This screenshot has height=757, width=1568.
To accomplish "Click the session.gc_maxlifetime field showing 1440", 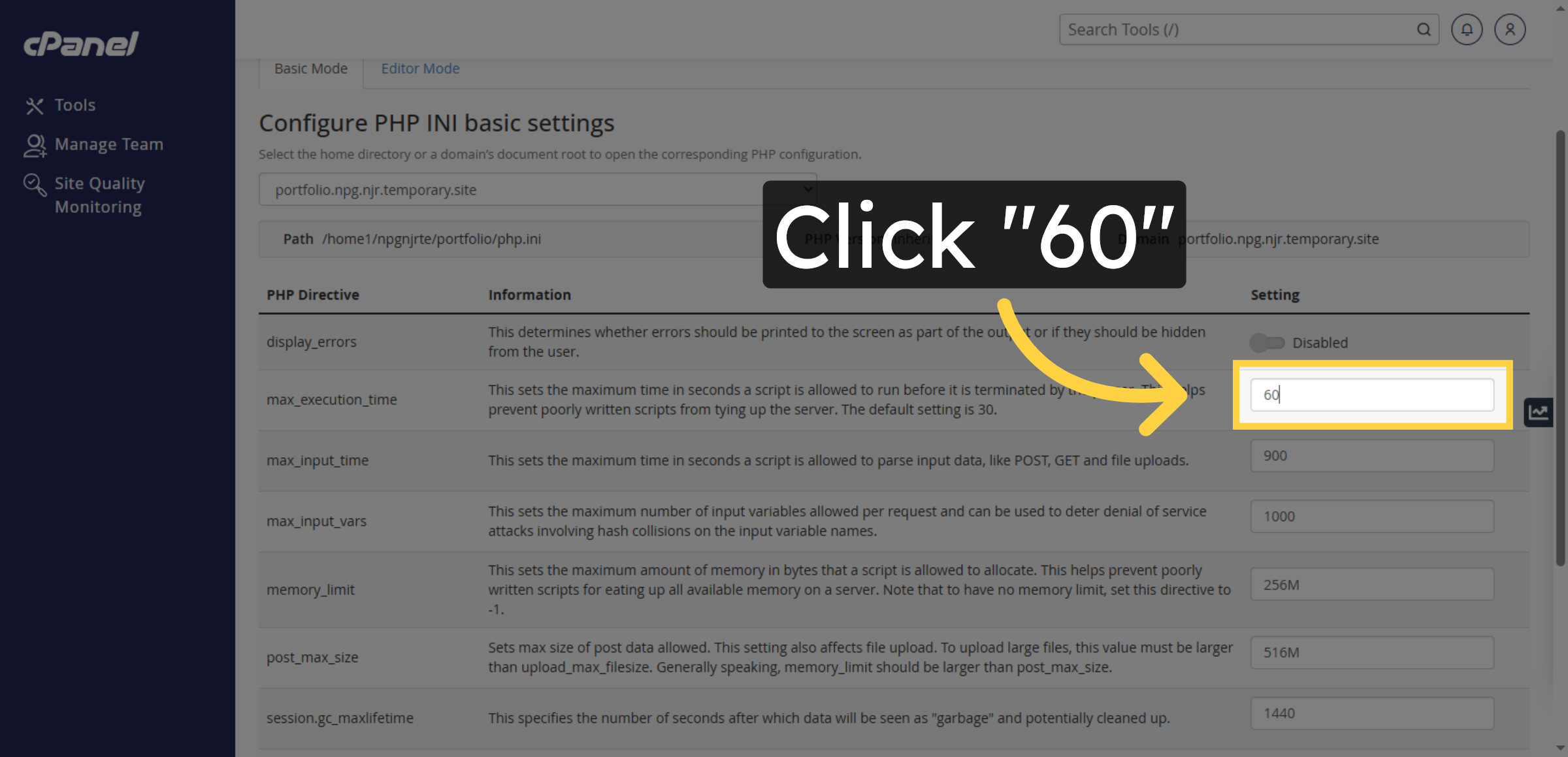I will pyautogui.click(x=1372, y=713).
